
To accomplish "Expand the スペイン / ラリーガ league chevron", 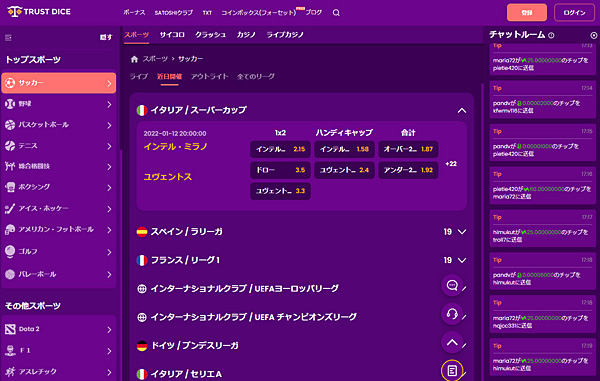I will click(x=462, y=232).
